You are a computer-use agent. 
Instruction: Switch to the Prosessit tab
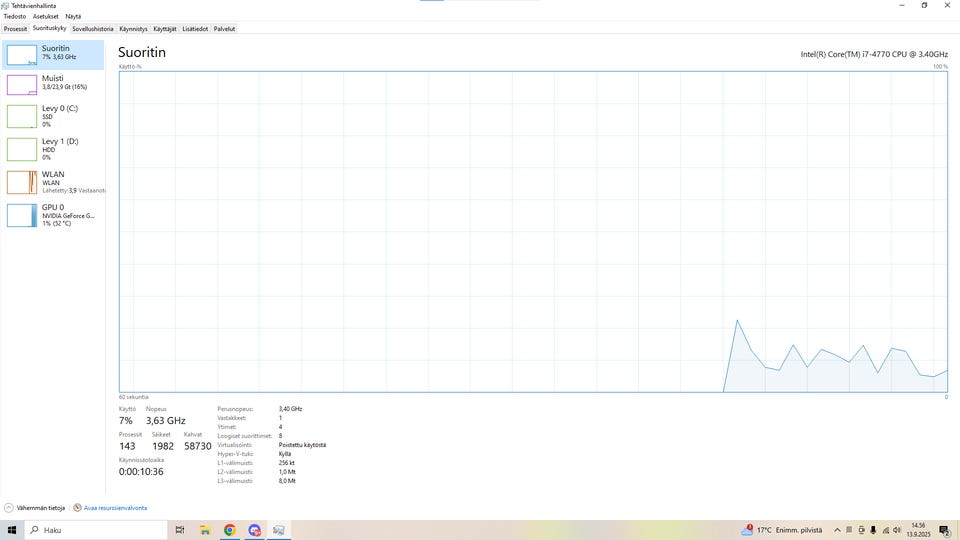click(15, 29)
